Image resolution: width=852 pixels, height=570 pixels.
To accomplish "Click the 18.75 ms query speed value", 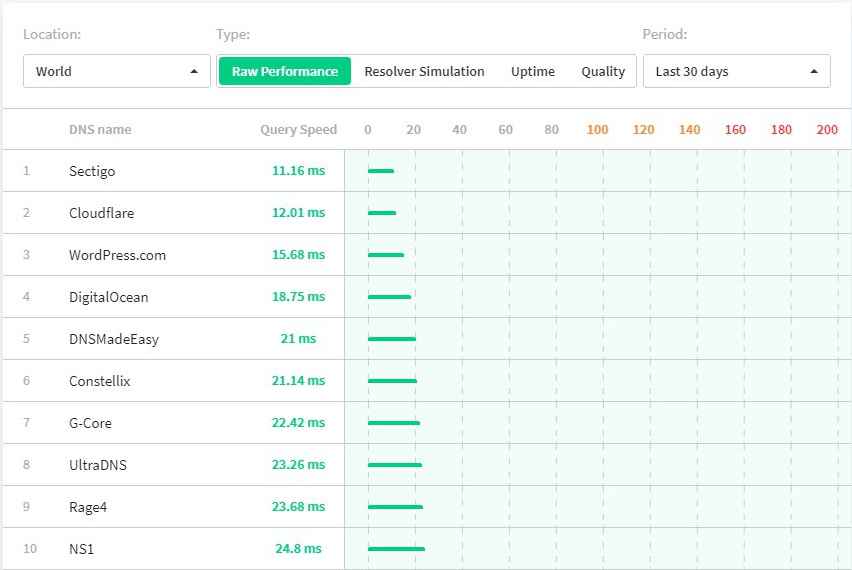I will point(298,296).
